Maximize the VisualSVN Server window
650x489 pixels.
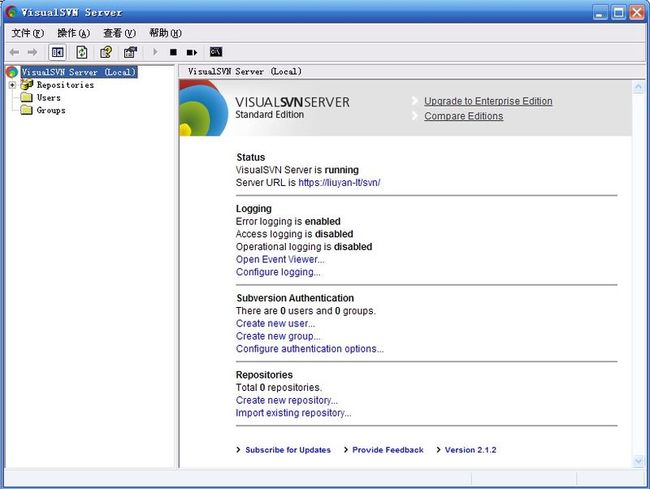(x=618, y=12)
